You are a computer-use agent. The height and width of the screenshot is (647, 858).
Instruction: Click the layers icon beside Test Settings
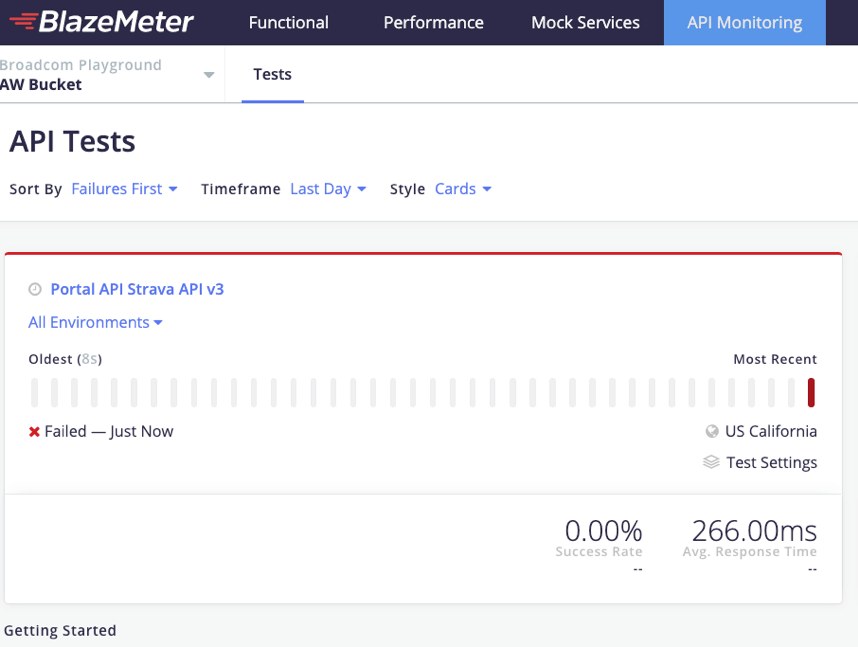click(x=711, y=462)
